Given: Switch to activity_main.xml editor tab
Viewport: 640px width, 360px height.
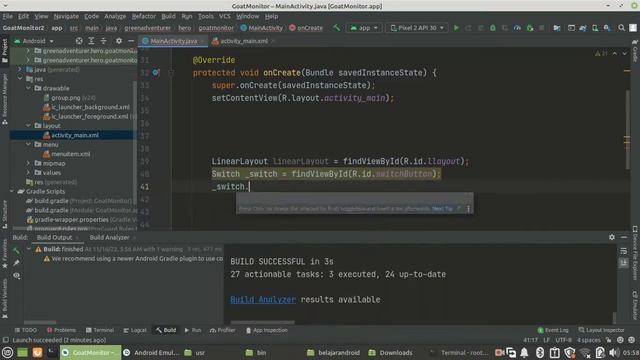Looking at the screenshot, I should tap(244, 41).
